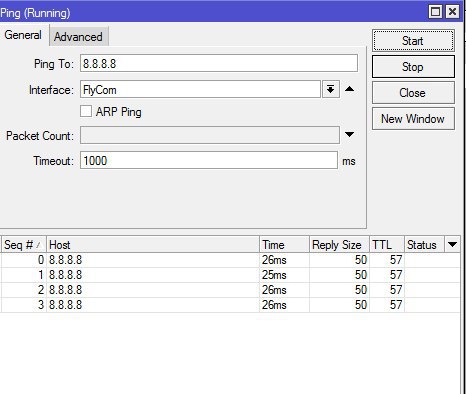Close the Ping window with X icon
466x394 pixels.
[x=452, y=12]
